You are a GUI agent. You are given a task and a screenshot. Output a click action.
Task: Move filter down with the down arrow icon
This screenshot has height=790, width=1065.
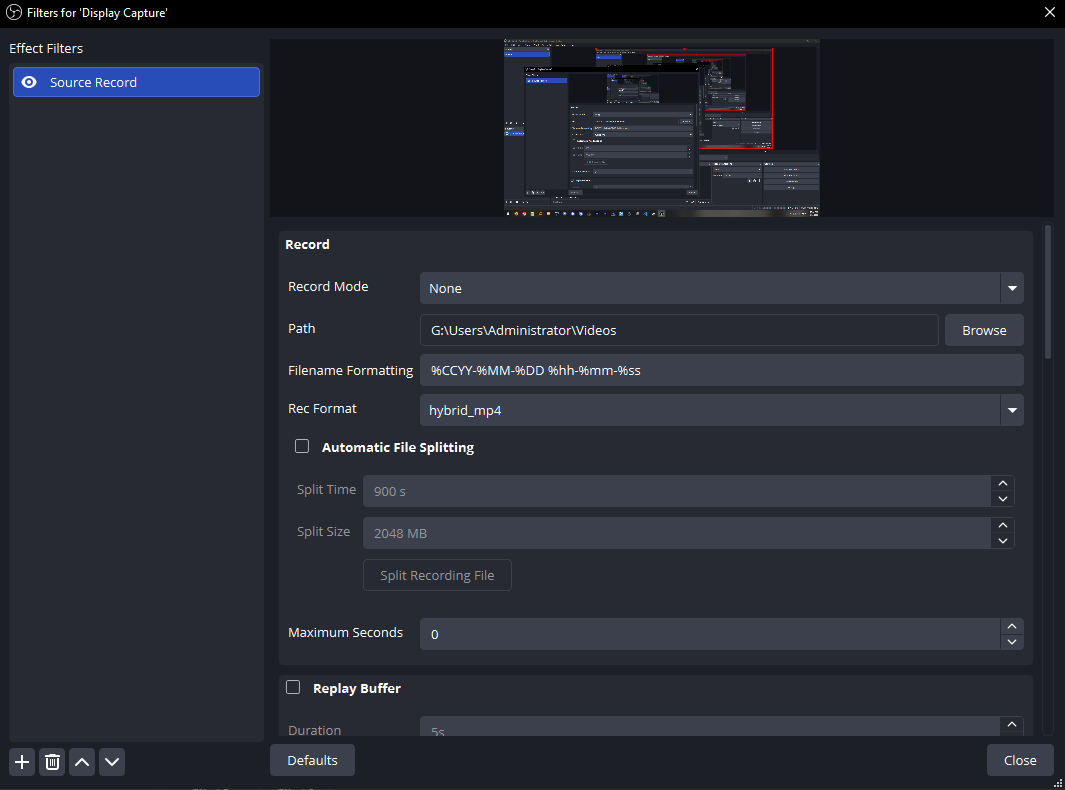[x=112, y=761]
